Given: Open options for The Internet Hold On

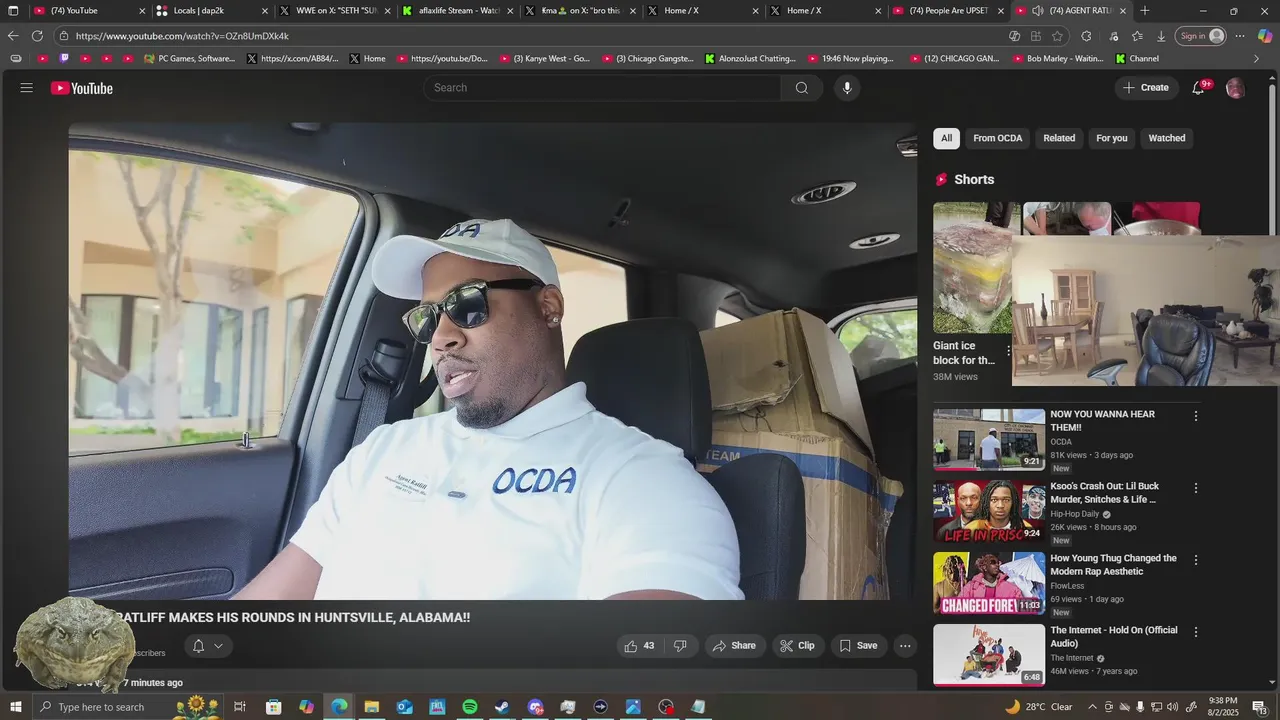Looking at the screenshot, I should click(x=1195, y=632).
